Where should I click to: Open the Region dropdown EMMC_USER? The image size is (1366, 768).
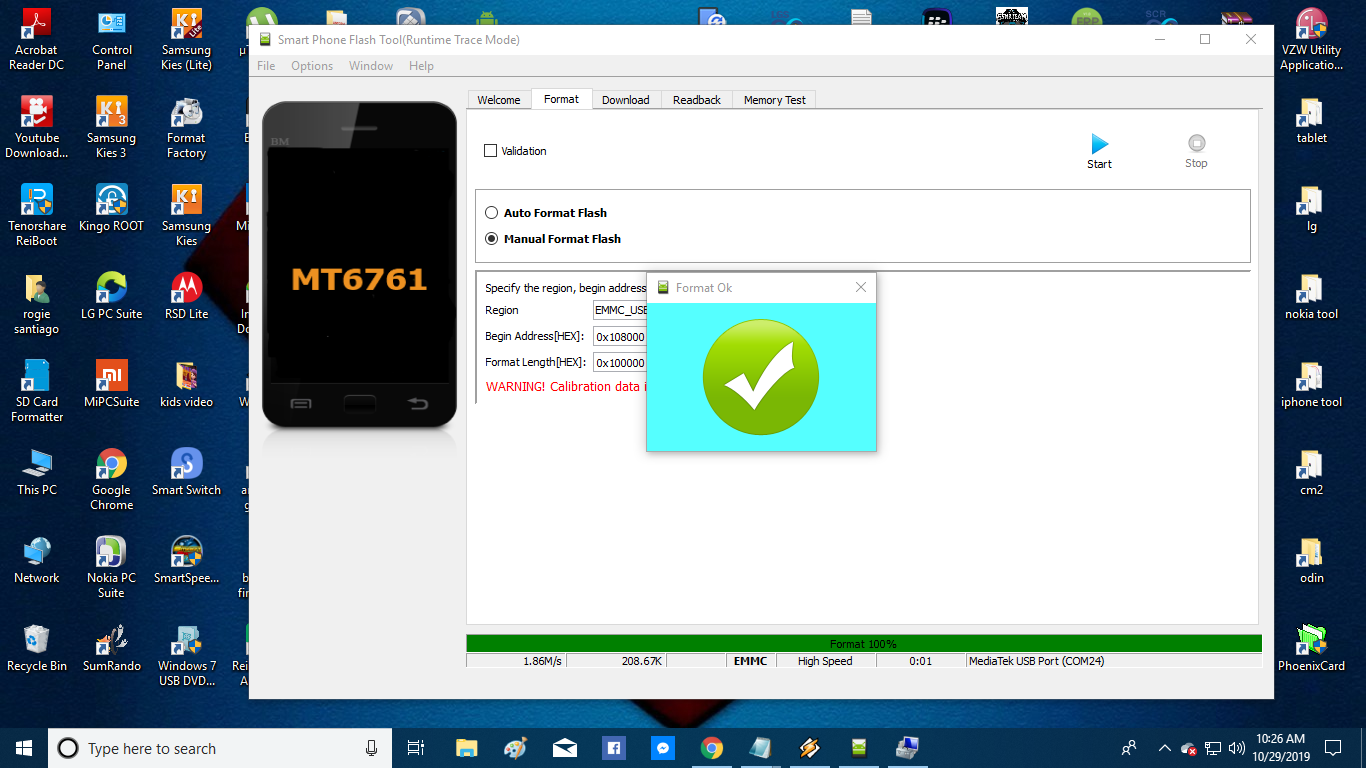pos(620,310)
